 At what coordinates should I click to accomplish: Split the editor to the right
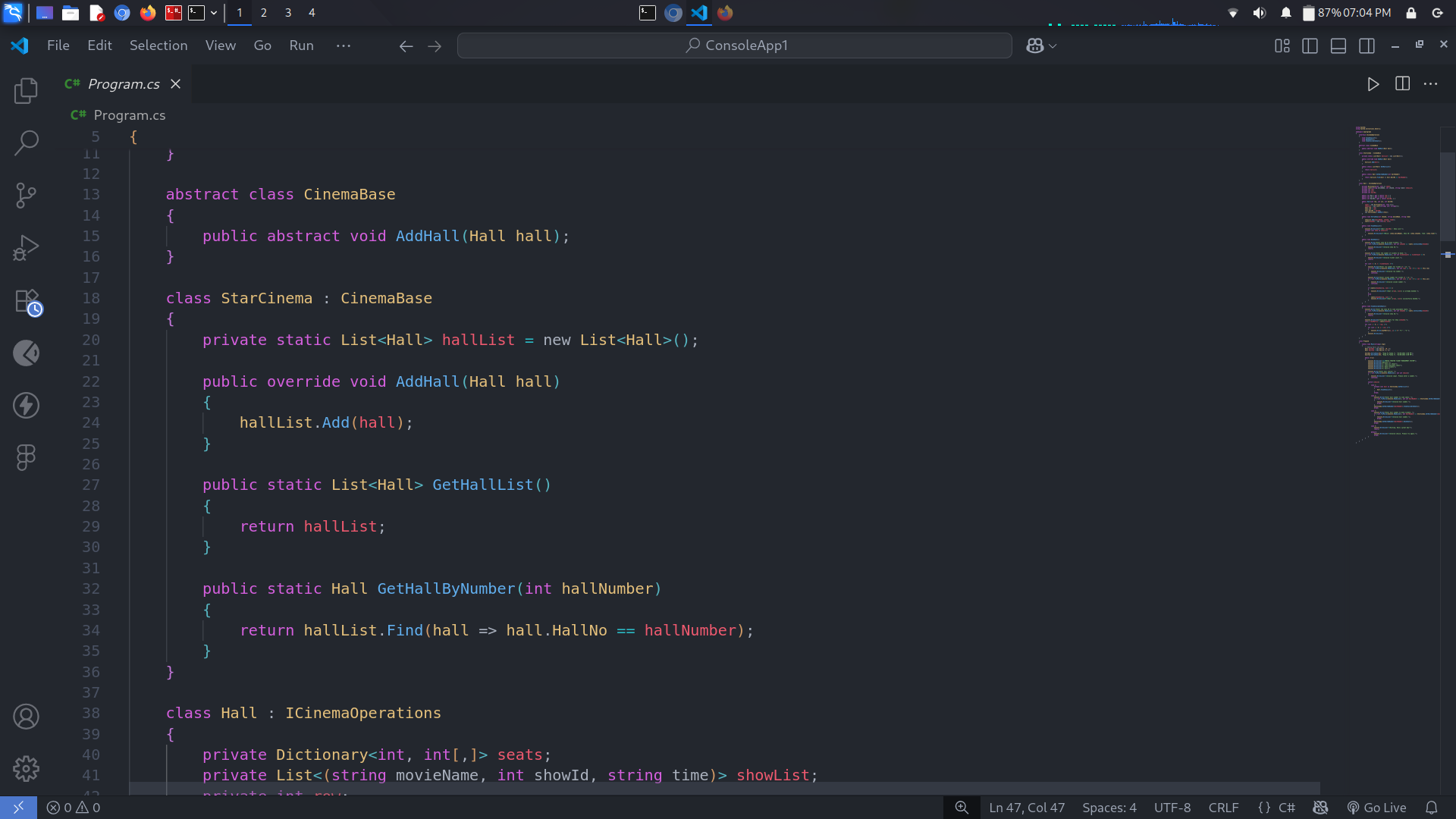1402,84
